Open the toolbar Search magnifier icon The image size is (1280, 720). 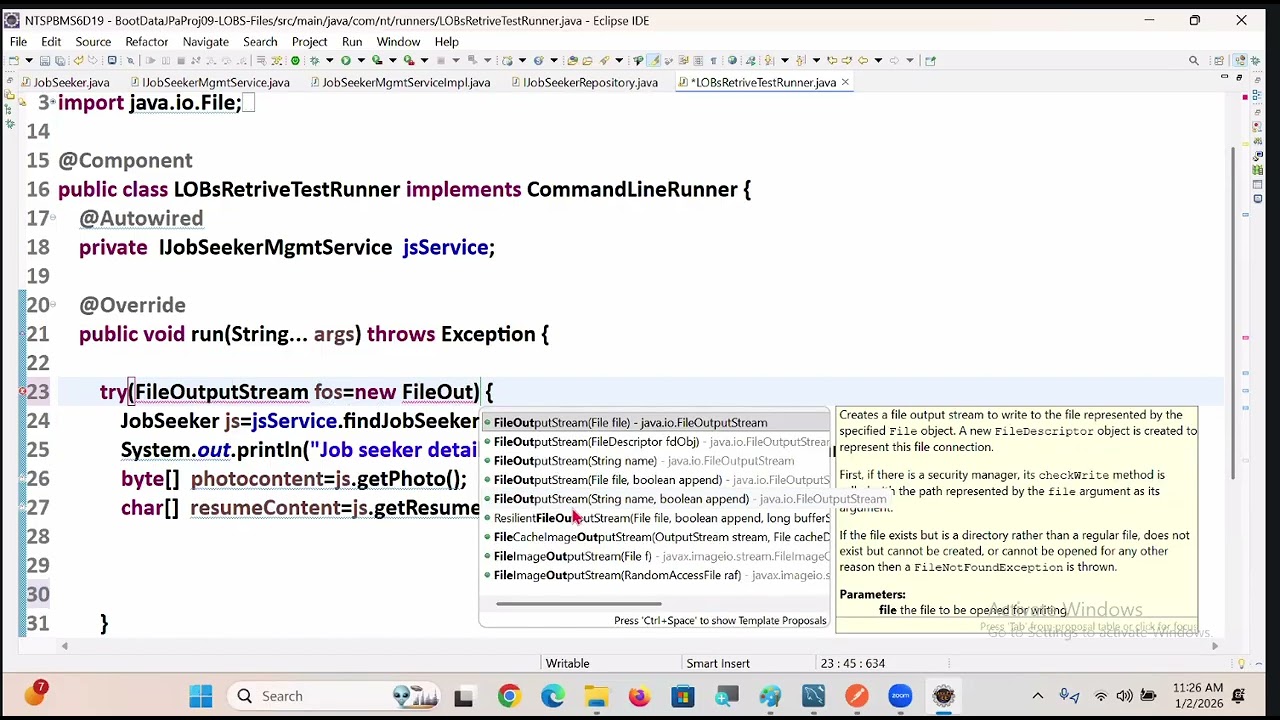(x=1193, y=60)
